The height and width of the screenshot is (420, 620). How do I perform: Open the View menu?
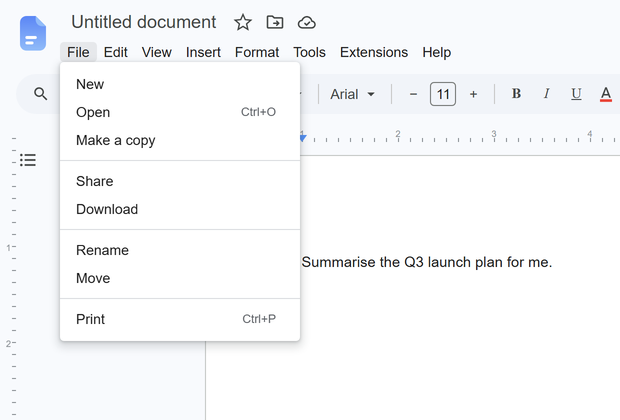click(157, 52)
